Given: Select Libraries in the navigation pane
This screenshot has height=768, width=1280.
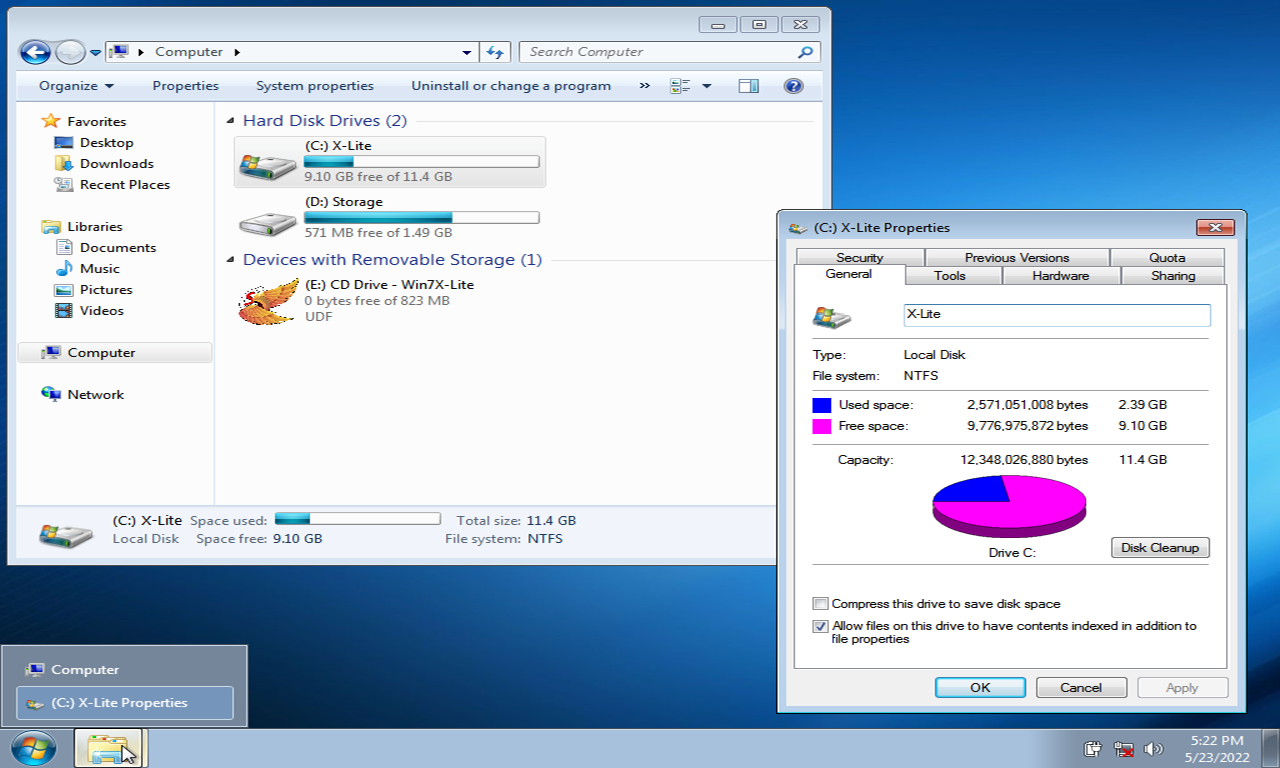Looking at the screenshot, I should (94, 226).
